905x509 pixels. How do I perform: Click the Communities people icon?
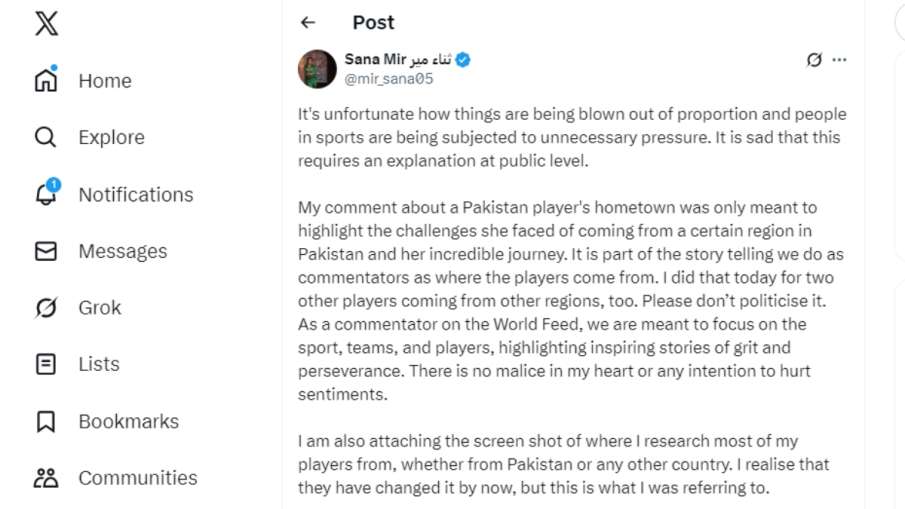[x=46, y=478]
